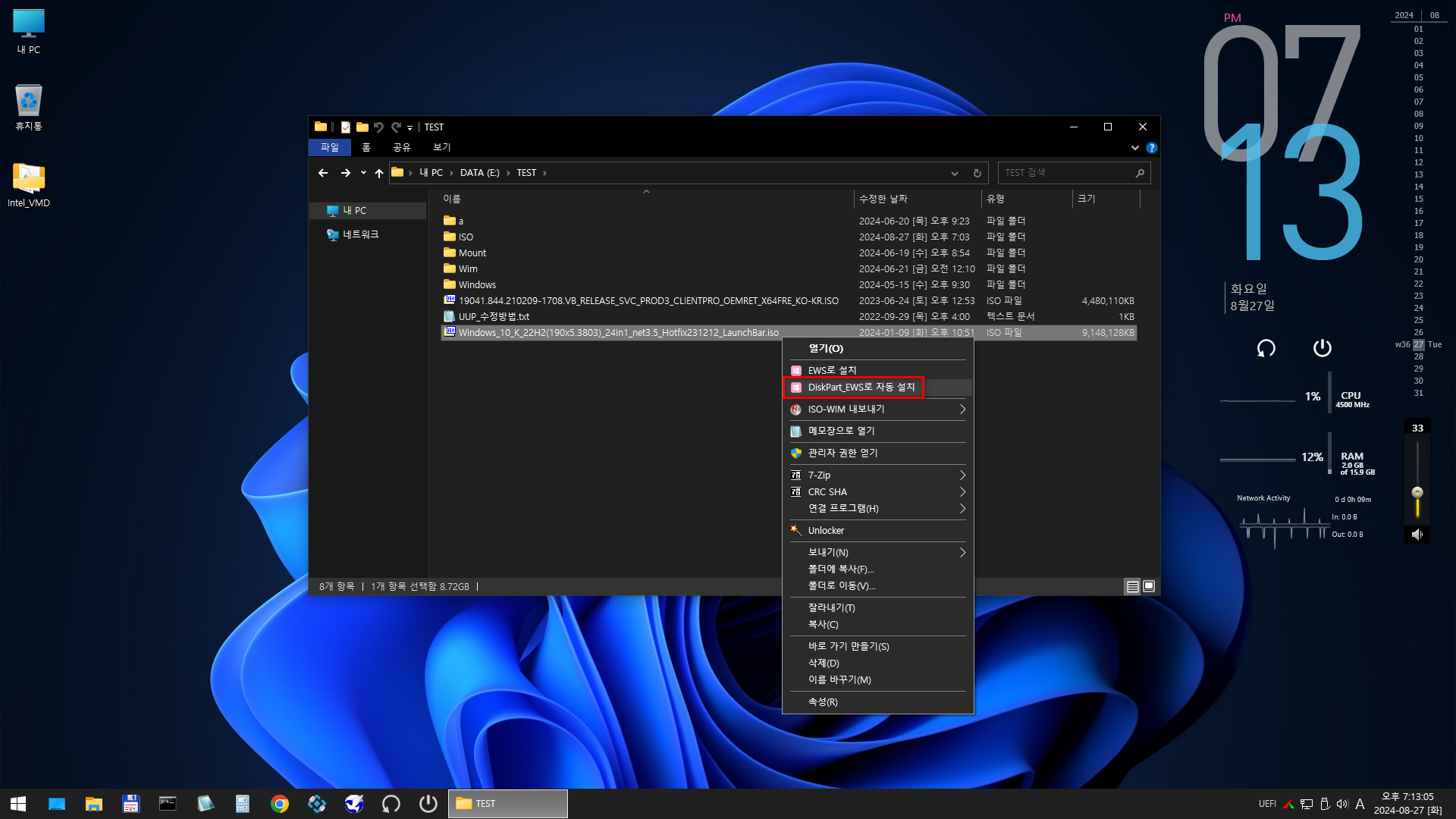Open the floppy disk save utility on taskbar
This screenshot has height=819, width=1456.
click(x=131, y=804)
